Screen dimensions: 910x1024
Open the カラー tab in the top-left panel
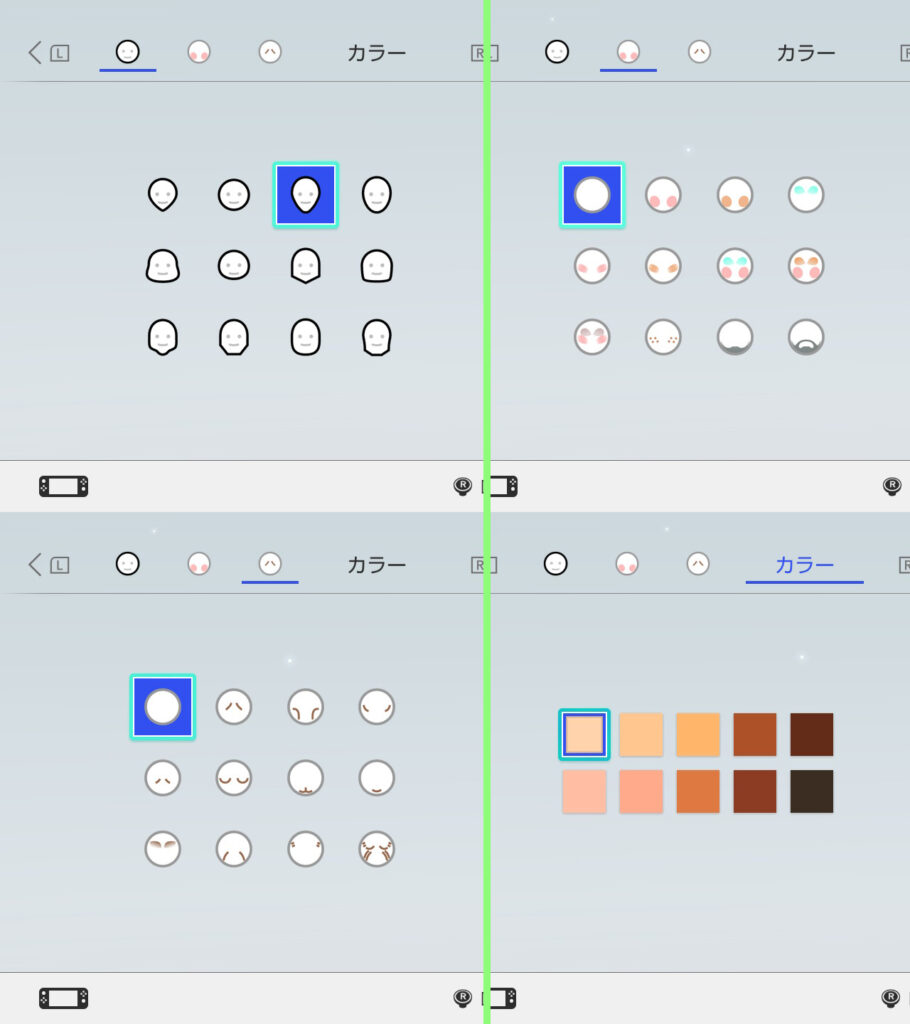[x=376, y=52]
